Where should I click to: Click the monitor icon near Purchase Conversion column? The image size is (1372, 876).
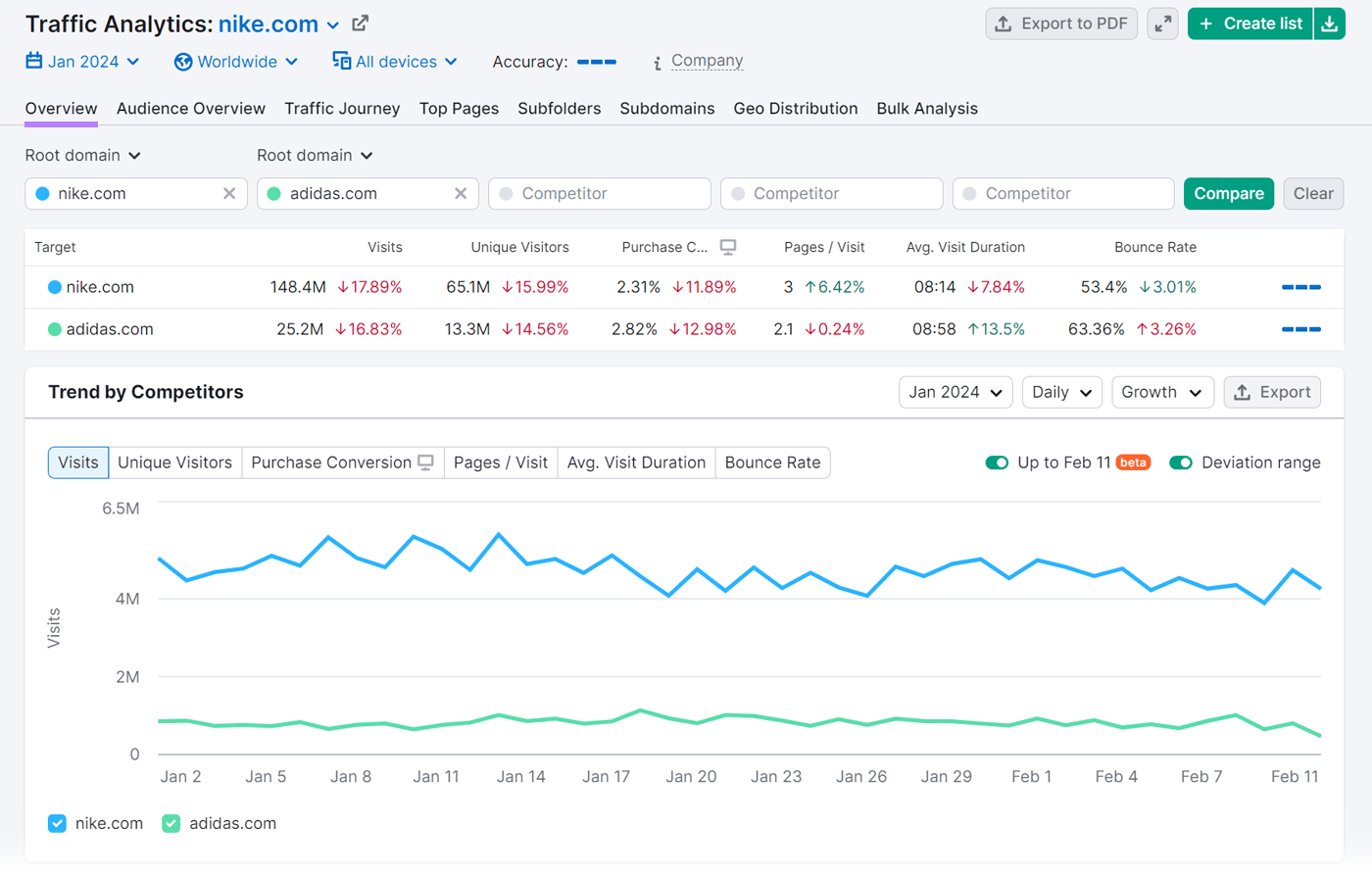tap(727, 248)
